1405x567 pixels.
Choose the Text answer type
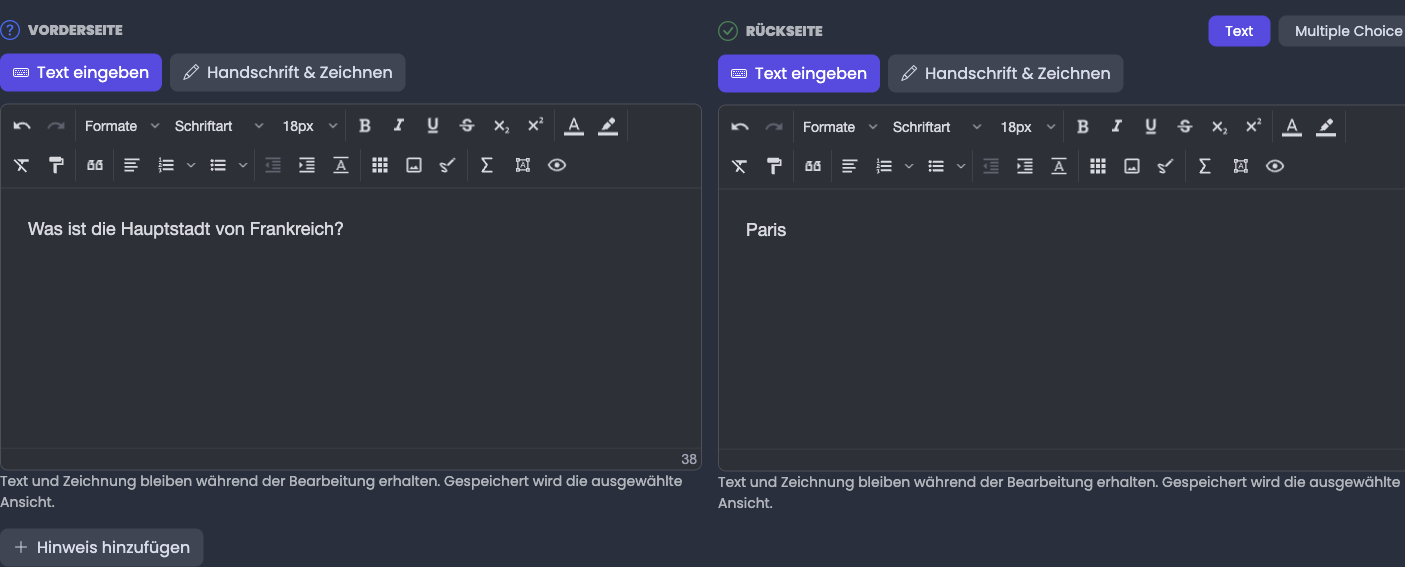[1239, 31]
